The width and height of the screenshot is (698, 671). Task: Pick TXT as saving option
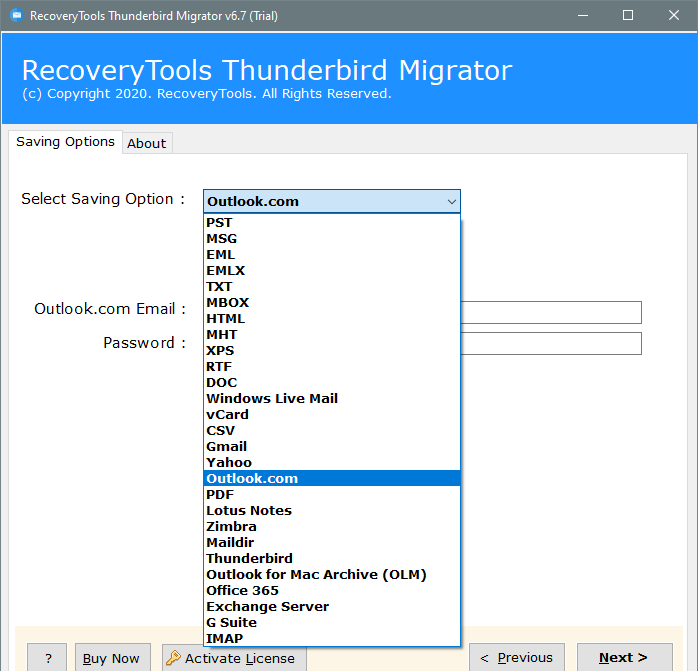point(332,286)
